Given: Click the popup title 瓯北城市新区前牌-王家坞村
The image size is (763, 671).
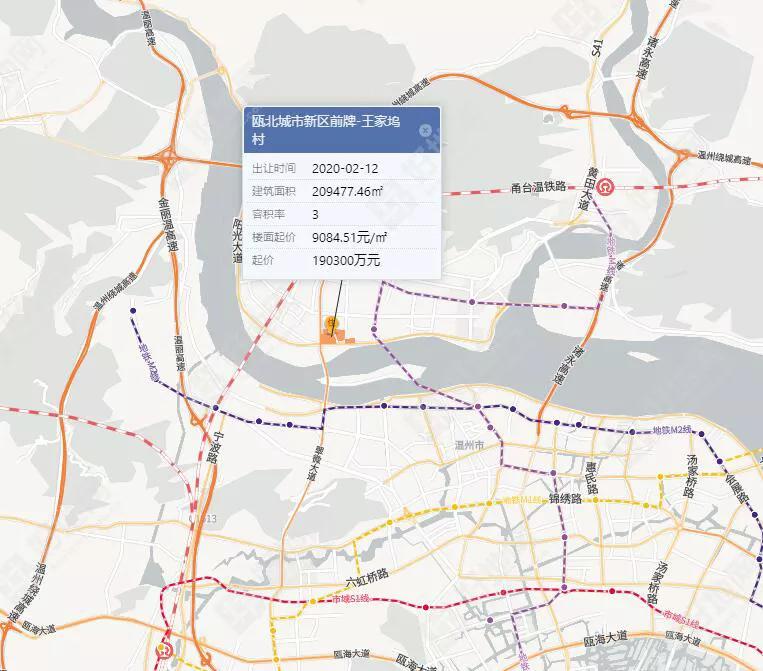Looking at the screenshot, I should point(326,130).
